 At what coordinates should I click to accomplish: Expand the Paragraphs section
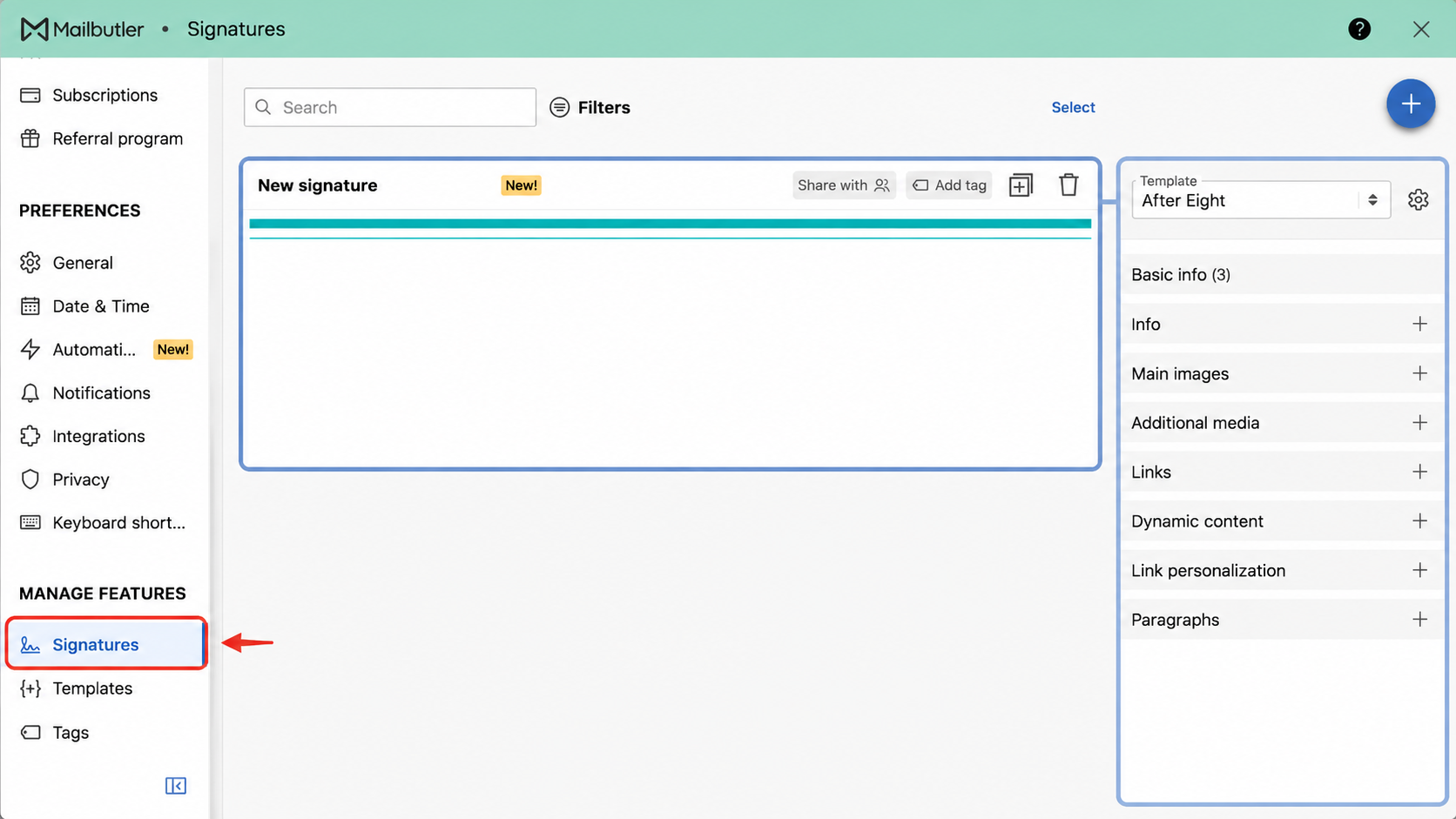pos(1419,620)
